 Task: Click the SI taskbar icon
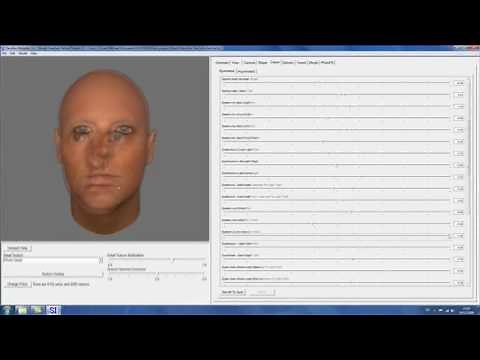pos(53,310)
